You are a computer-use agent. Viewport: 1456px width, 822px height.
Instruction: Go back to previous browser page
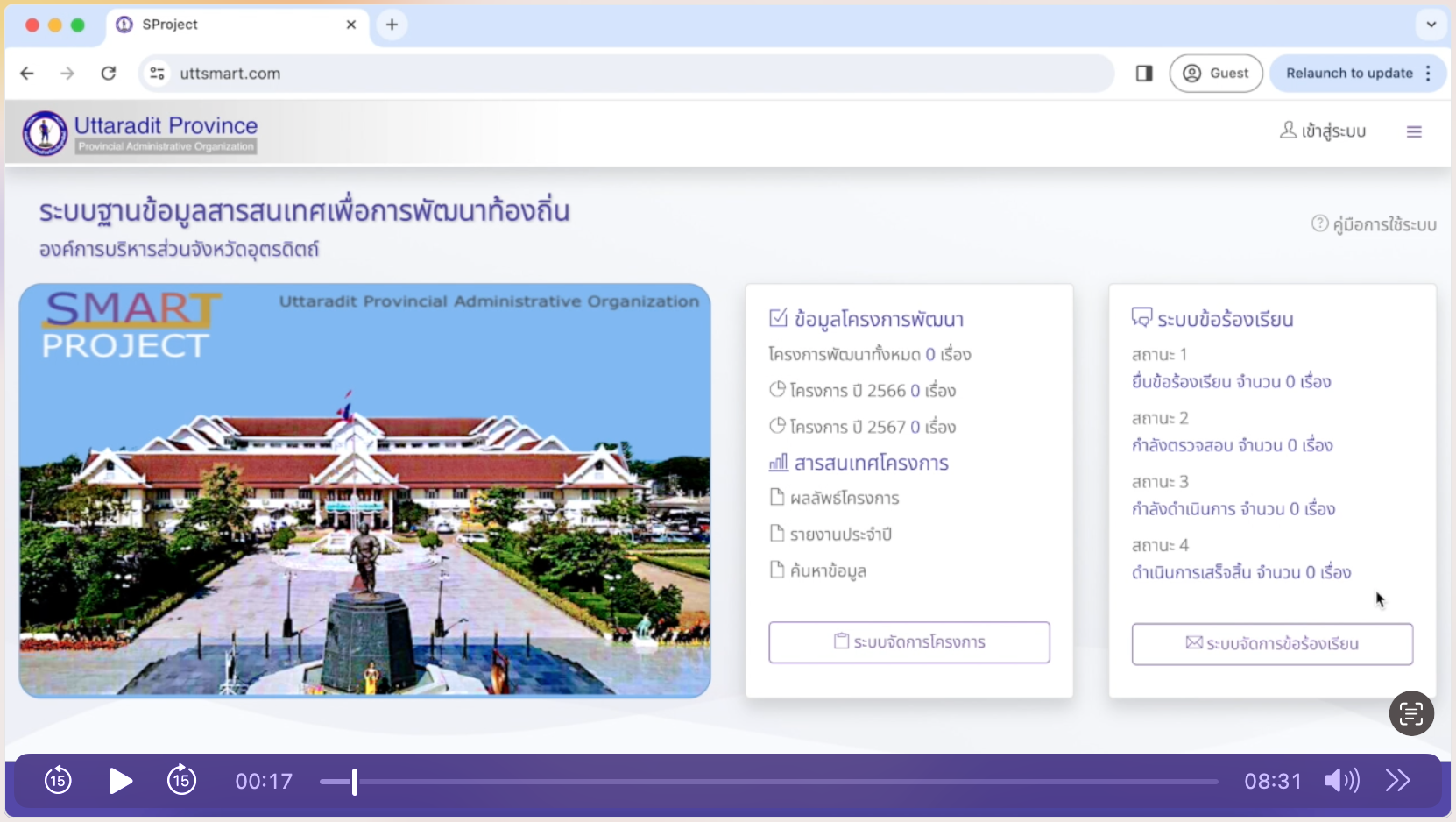coord(27,74)
